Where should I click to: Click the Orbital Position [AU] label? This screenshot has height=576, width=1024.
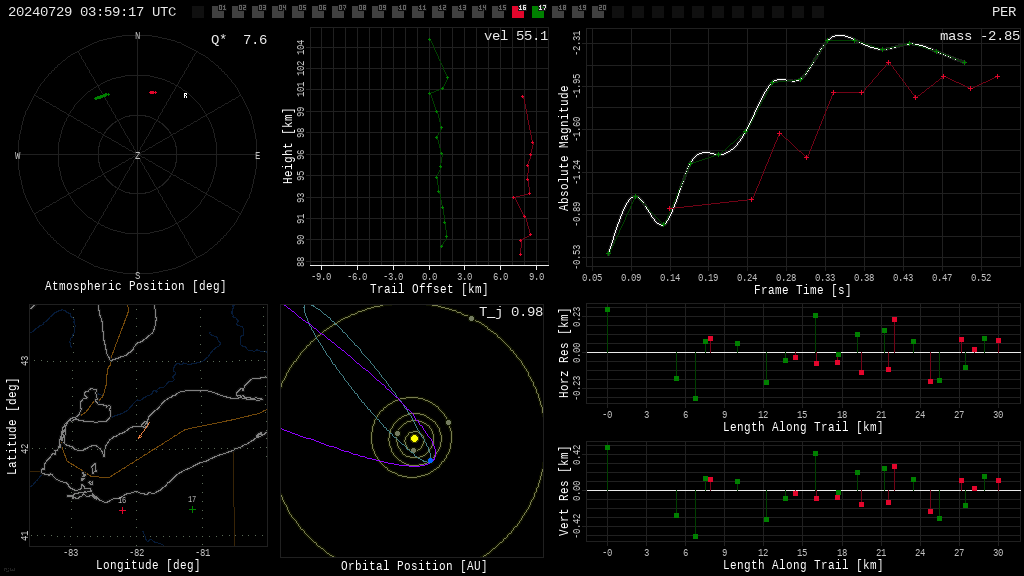point(414,566)
